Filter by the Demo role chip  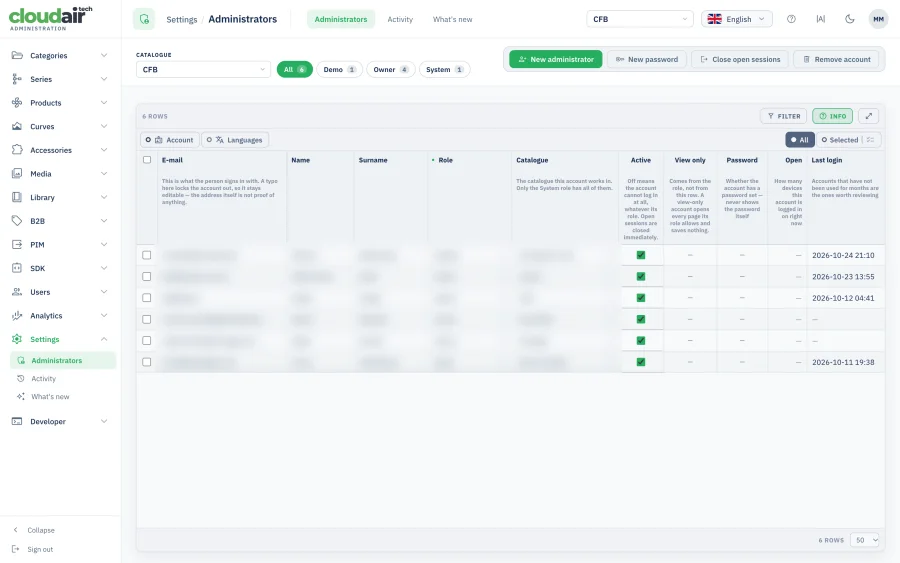pos(339,69)
